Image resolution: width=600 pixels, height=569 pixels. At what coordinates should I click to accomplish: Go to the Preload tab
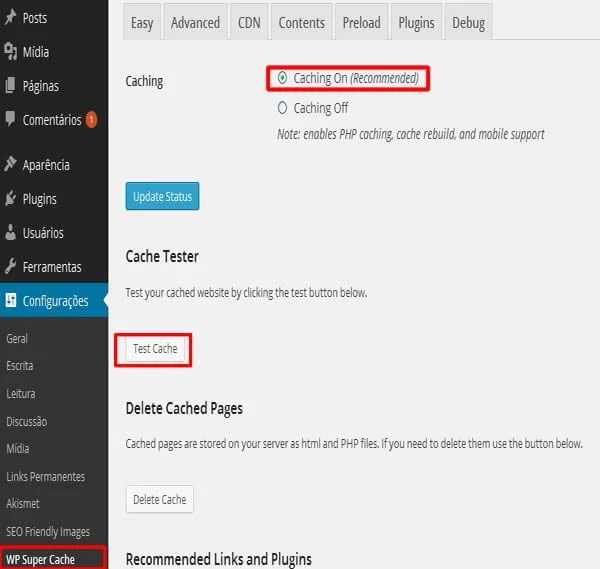(362, 22)
